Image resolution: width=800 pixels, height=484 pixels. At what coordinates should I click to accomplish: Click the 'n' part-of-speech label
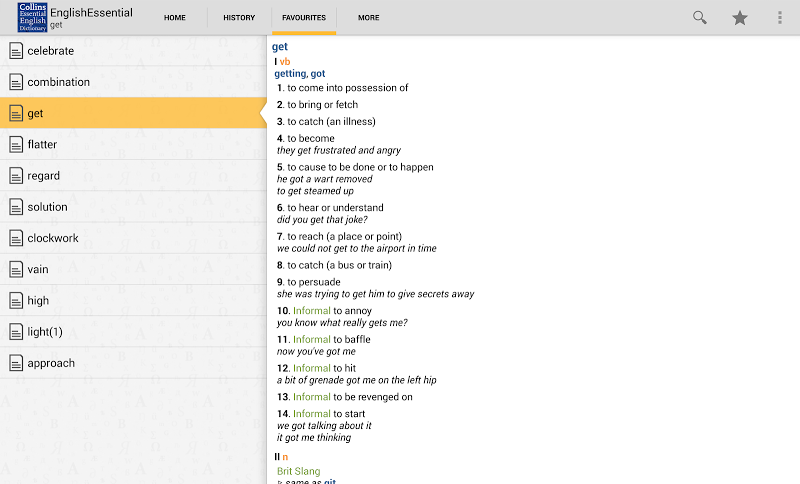[x=285, y=457]
